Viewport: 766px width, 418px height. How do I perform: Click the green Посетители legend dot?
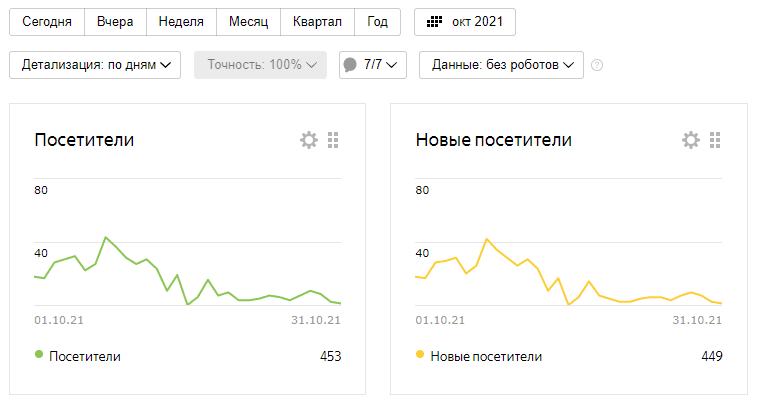coord(39,355)
